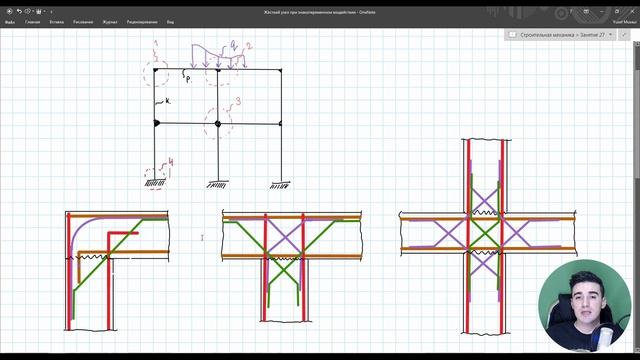This screenshot has height=360, width=640.
Task: Click the scroll down arrow of the vertical scrollbar
Action: [637, 349]
